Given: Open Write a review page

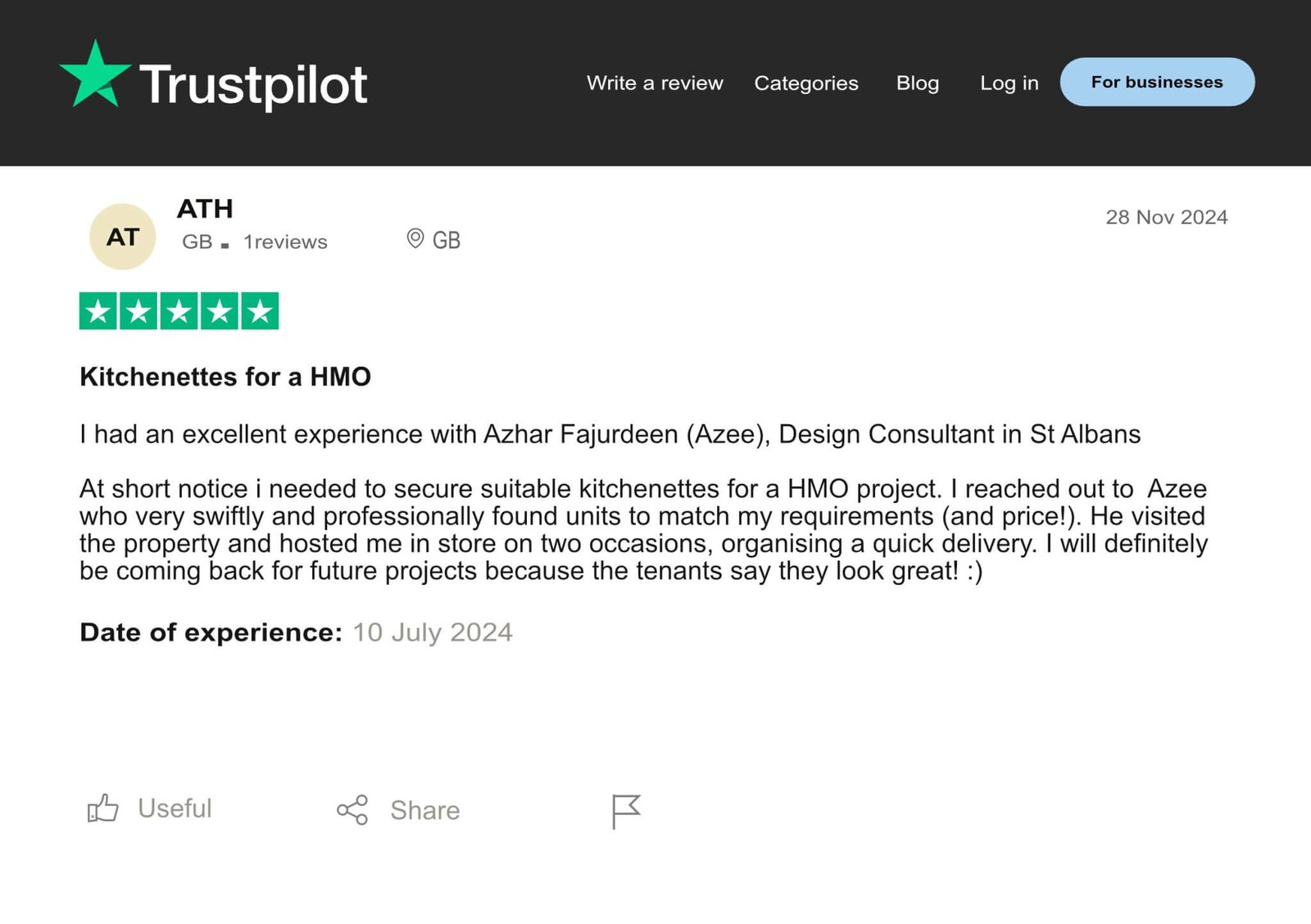Looking at the screenshot, I should click(x=655, y=83).
